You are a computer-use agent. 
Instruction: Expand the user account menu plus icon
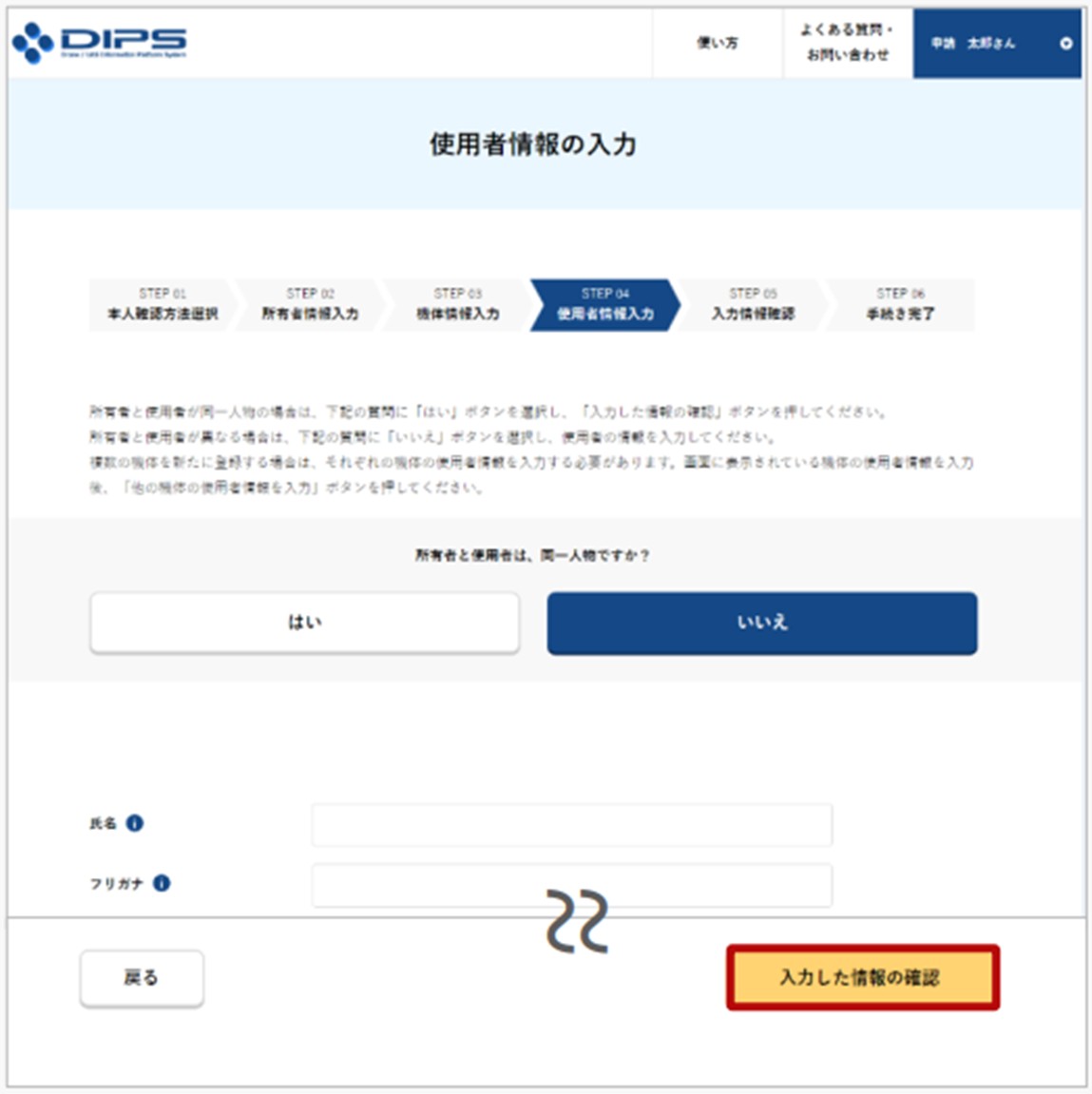(1065, 44)
